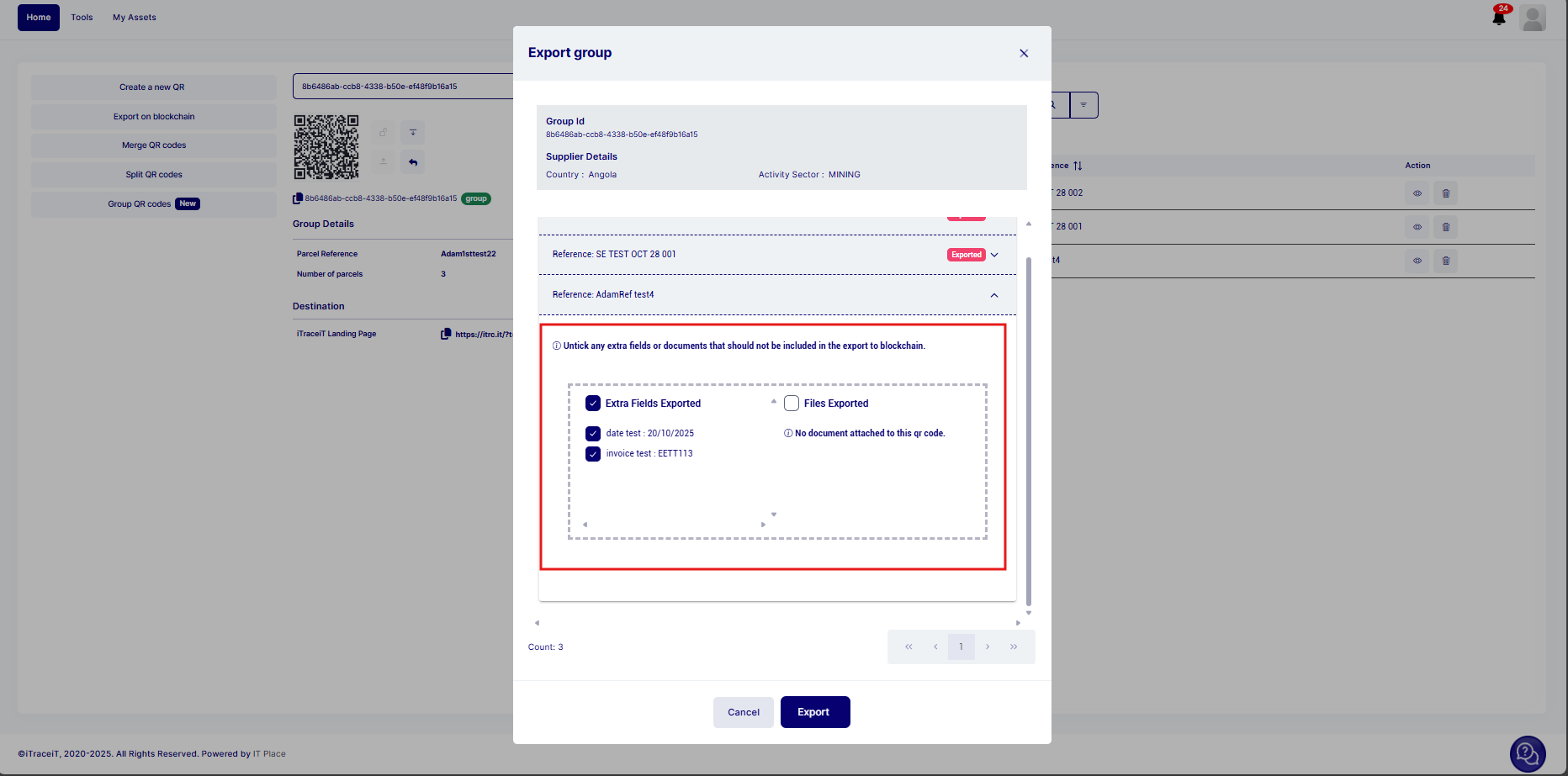The height and width of the screenshot is (776, 1568).
Task: Click the copy icon beside landing page URL
Action: click(446, 334)
